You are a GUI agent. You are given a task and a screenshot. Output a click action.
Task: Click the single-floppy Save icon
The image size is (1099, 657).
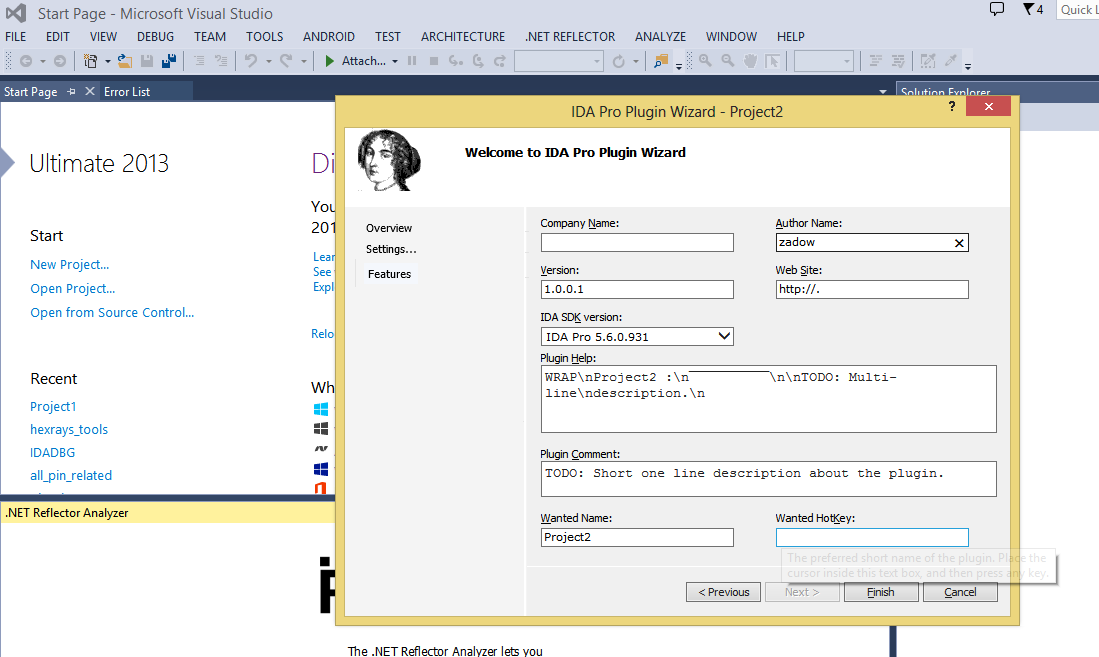146,61
